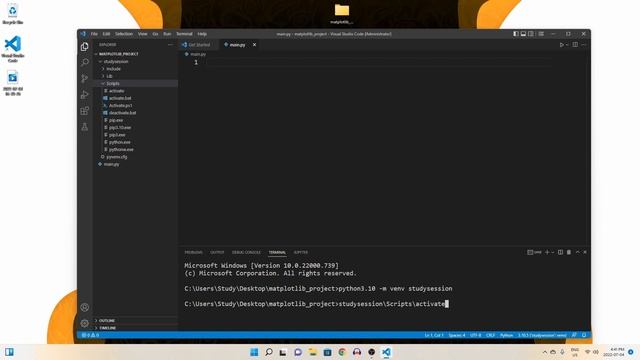Create a new terminal with plus icon
Image resolution: width=640 pixels, height=360 pixels.
tap(547, 252)
